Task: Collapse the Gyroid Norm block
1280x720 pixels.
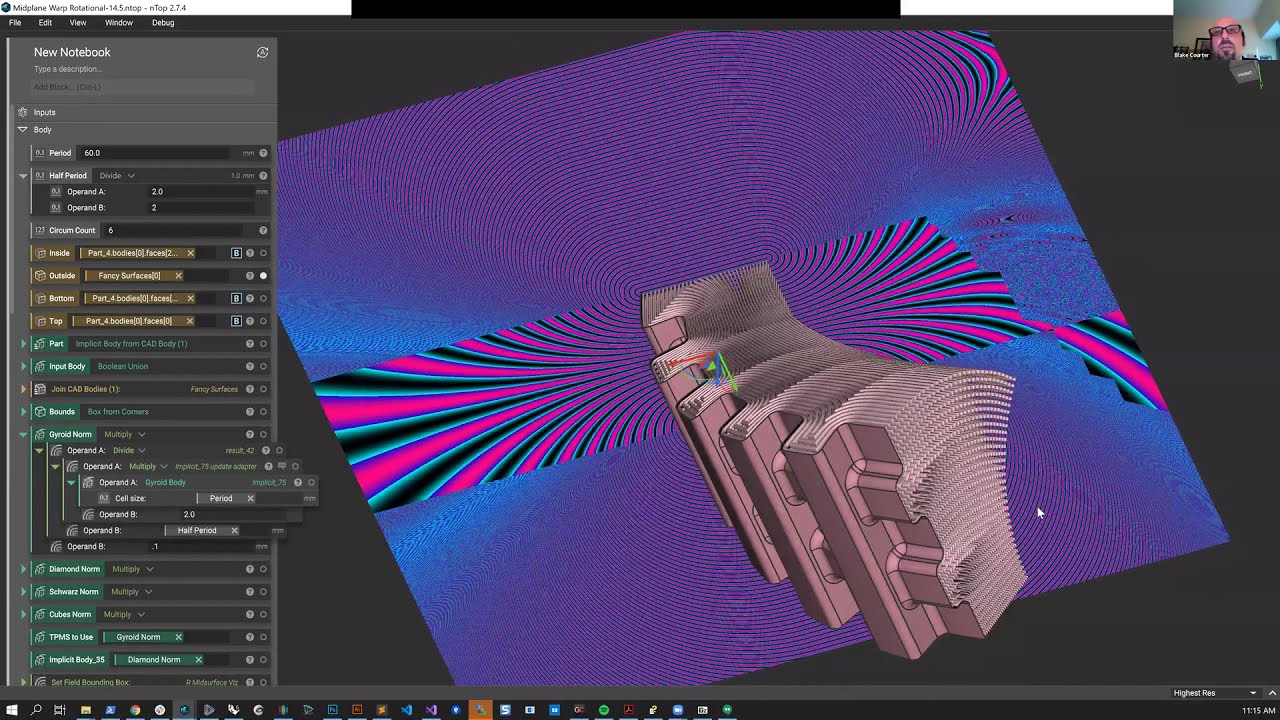Action: coord(23,435)
